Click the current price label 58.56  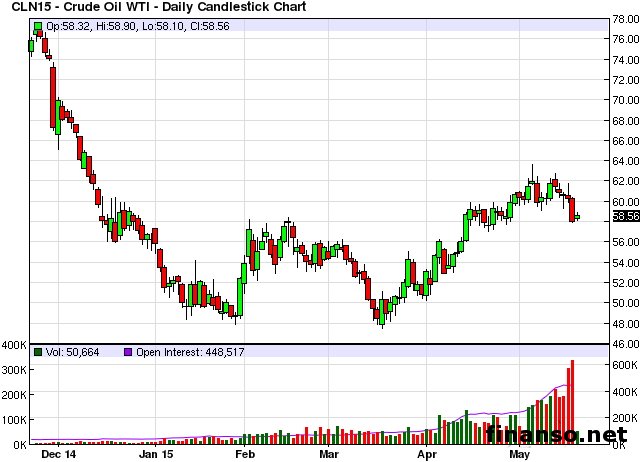coord(625,215)
